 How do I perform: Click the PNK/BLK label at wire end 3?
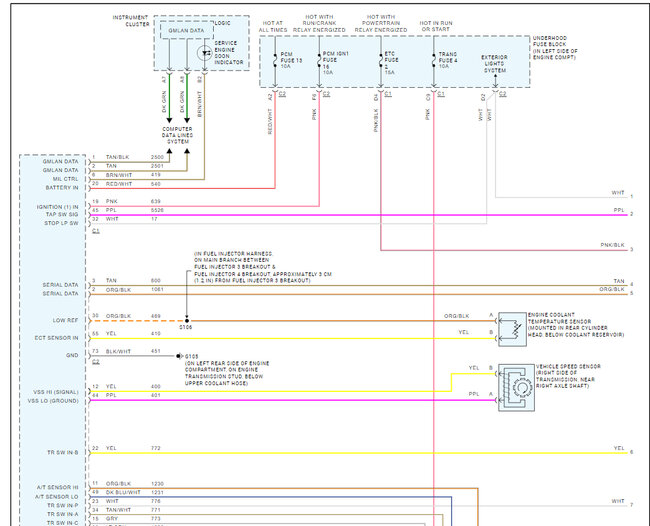click(x=613, y=245)
